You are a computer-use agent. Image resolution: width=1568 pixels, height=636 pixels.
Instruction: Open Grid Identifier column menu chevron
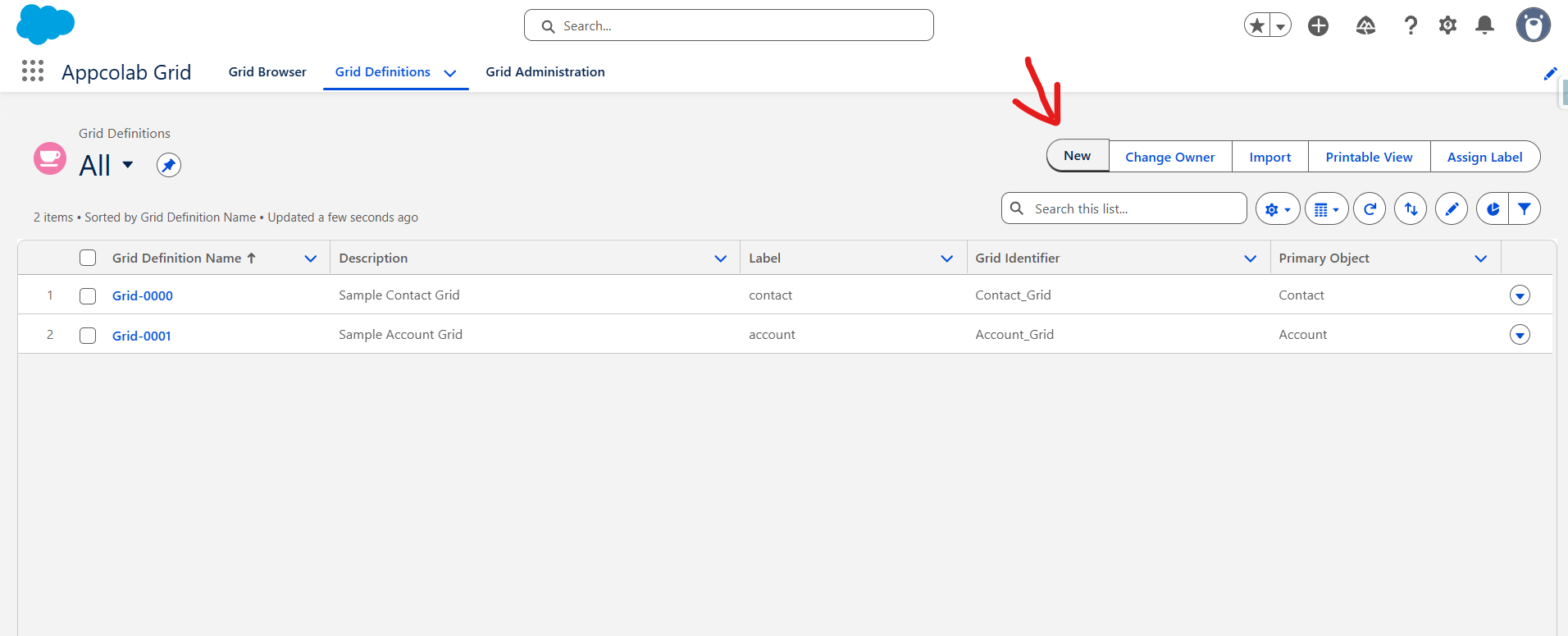tap(1251, 259)
